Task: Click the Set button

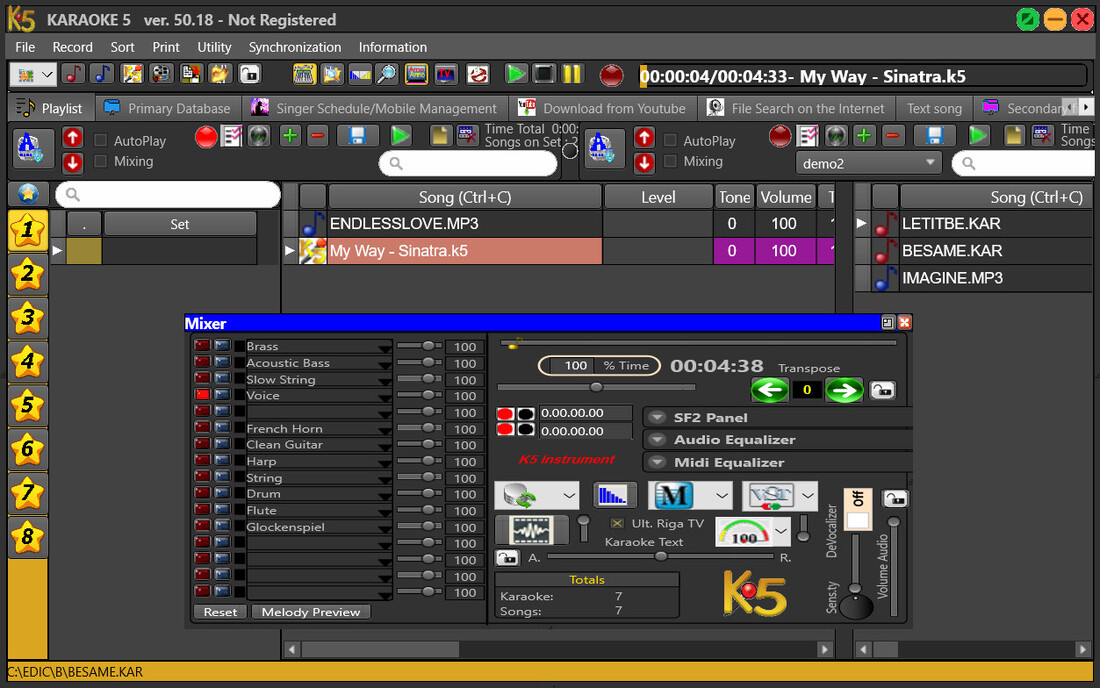Action: [x=180, y=224]
